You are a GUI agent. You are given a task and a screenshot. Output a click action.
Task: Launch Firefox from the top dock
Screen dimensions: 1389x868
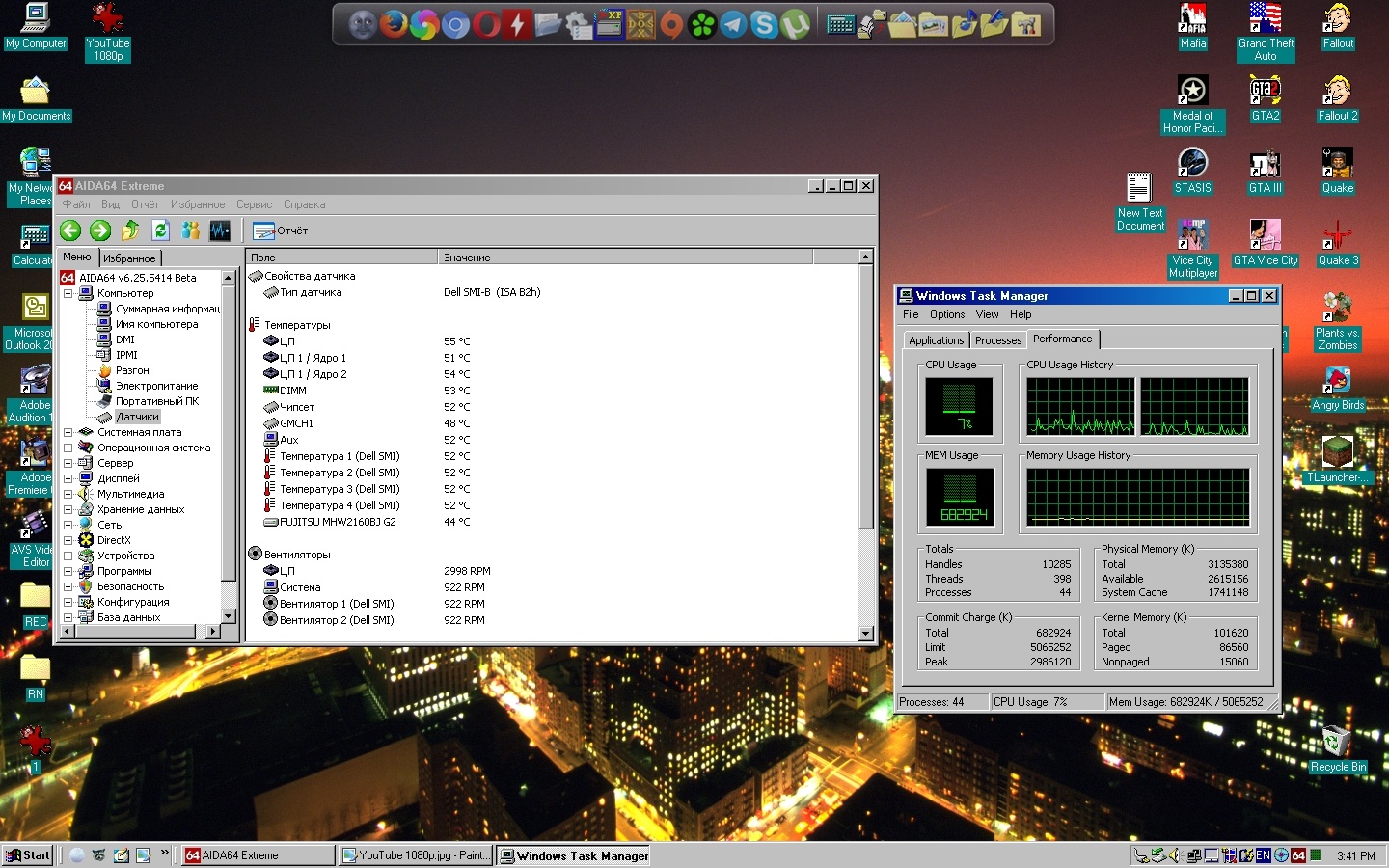coord(394,24)
